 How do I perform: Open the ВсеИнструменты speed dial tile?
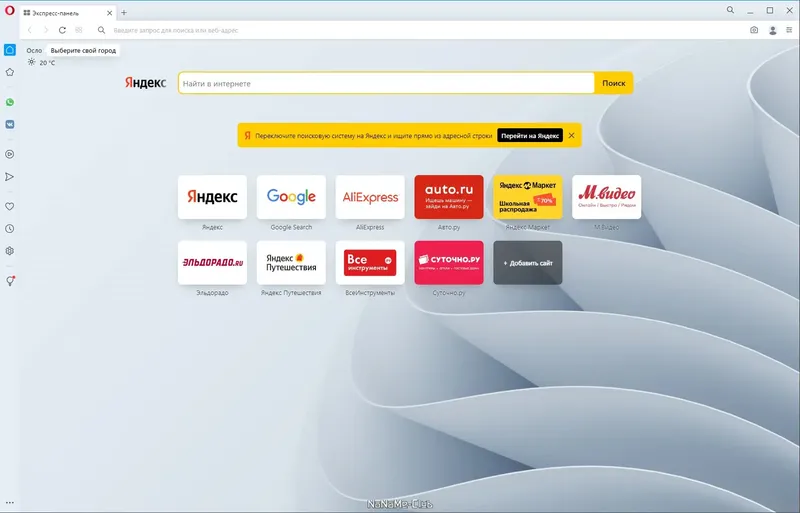[x=370, y=263]
